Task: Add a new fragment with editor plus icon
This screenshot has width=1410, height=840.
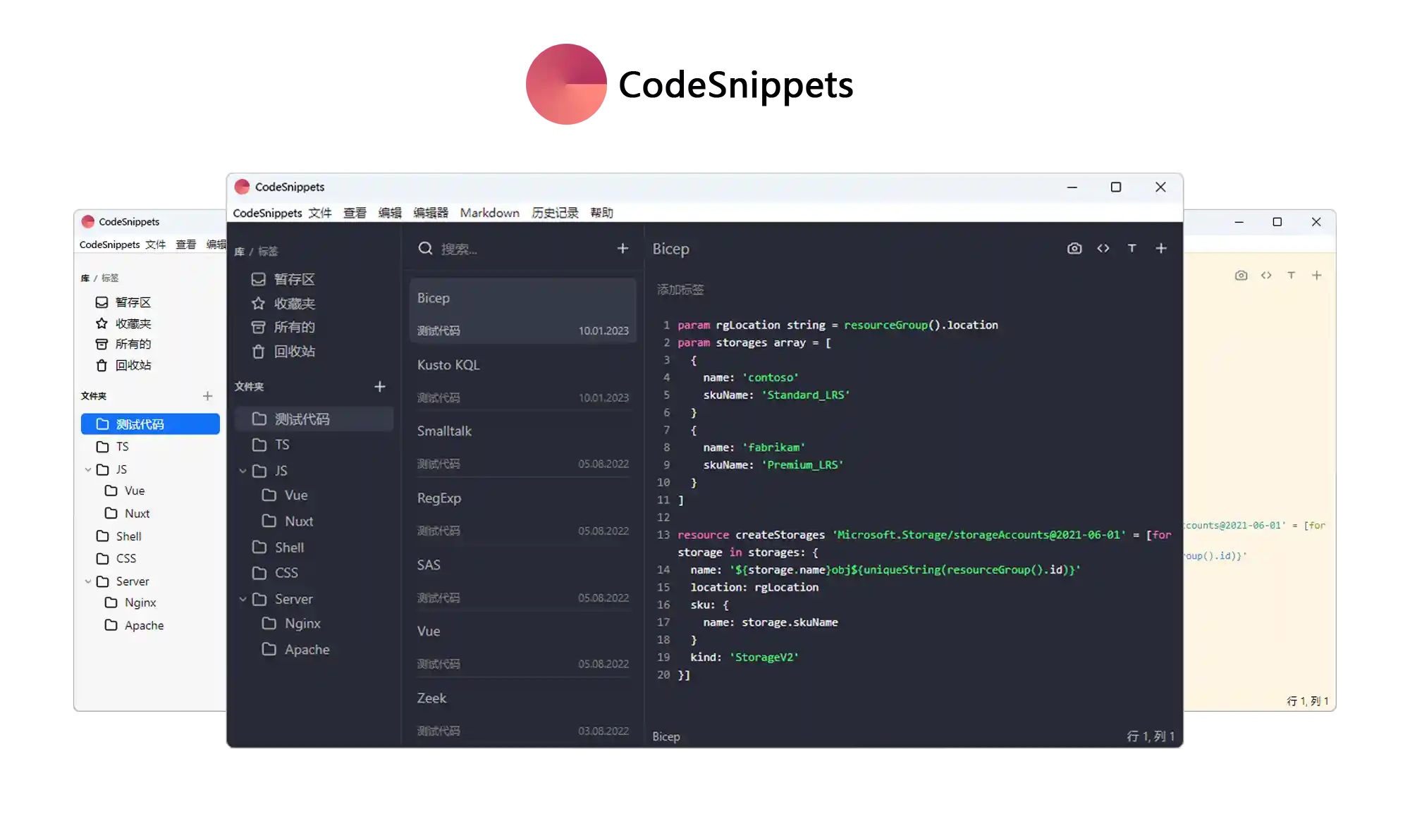Action: click(1161, 248)
